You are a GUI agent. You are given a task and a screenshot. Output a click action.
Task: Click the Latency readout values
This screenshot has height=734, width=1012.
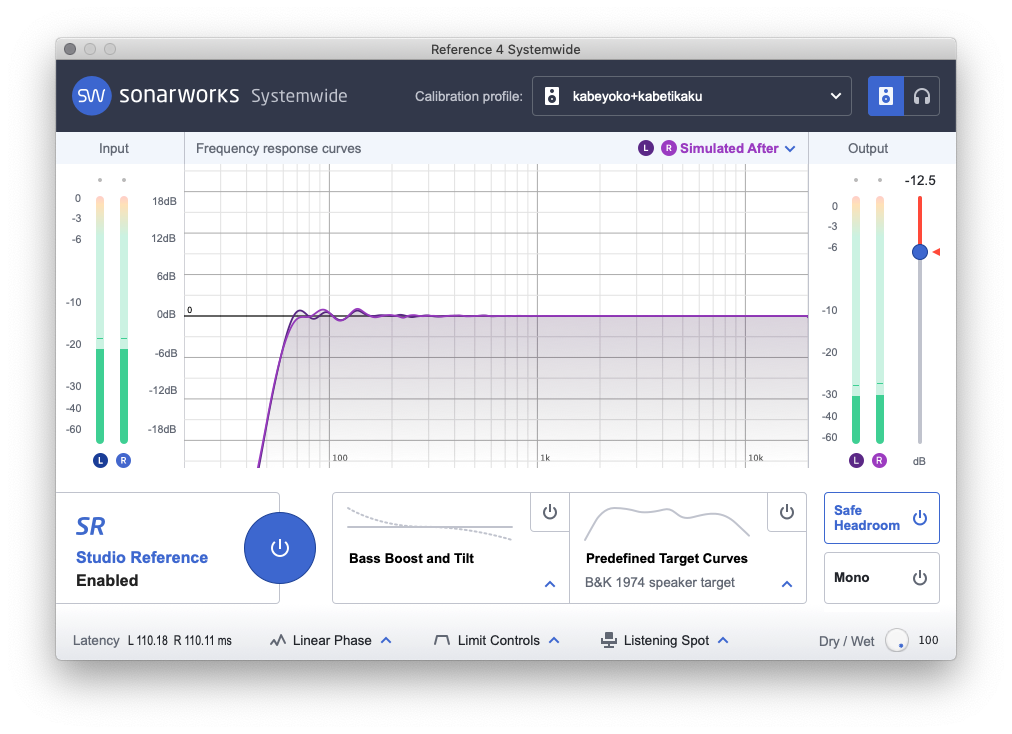(x=179, y=640)
